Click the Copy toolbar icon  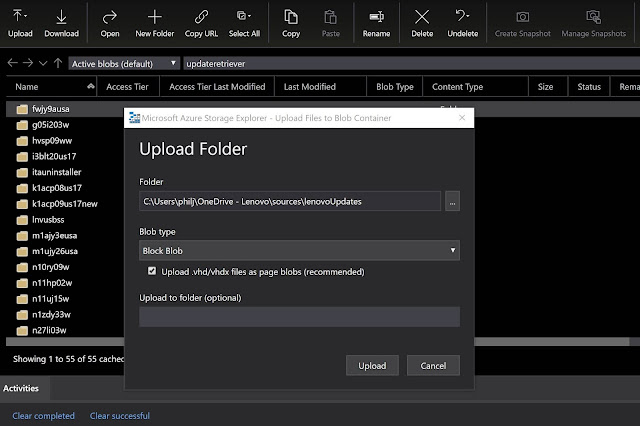[291, 23]
